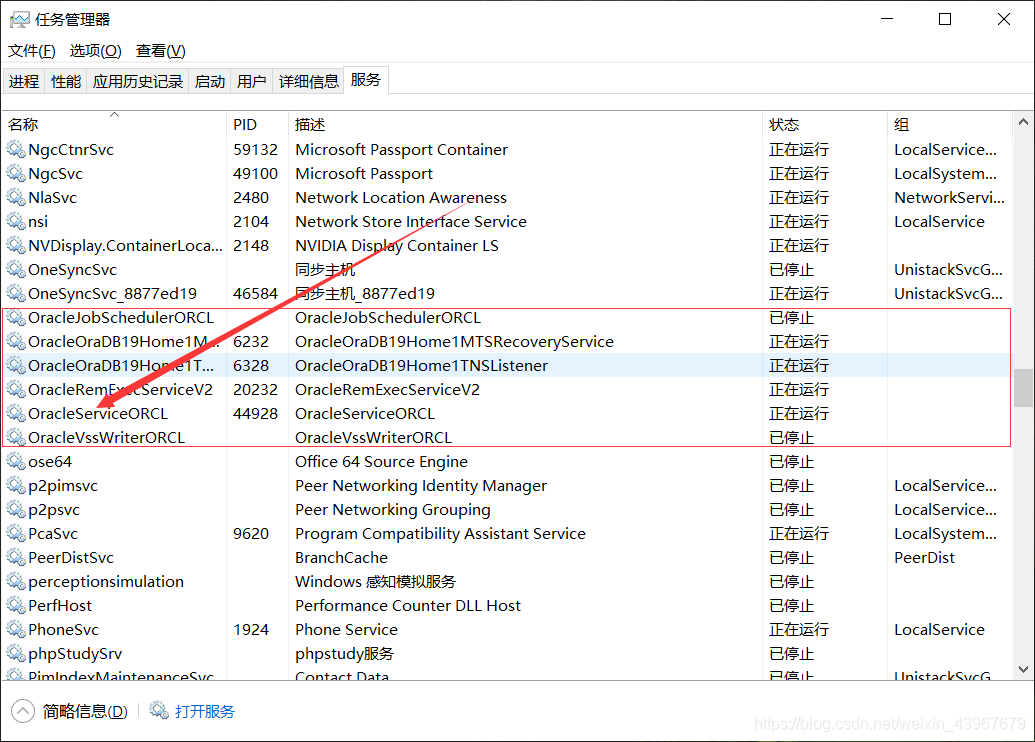Click the PeerDist group cell
1035x742 pixels.
924,557
